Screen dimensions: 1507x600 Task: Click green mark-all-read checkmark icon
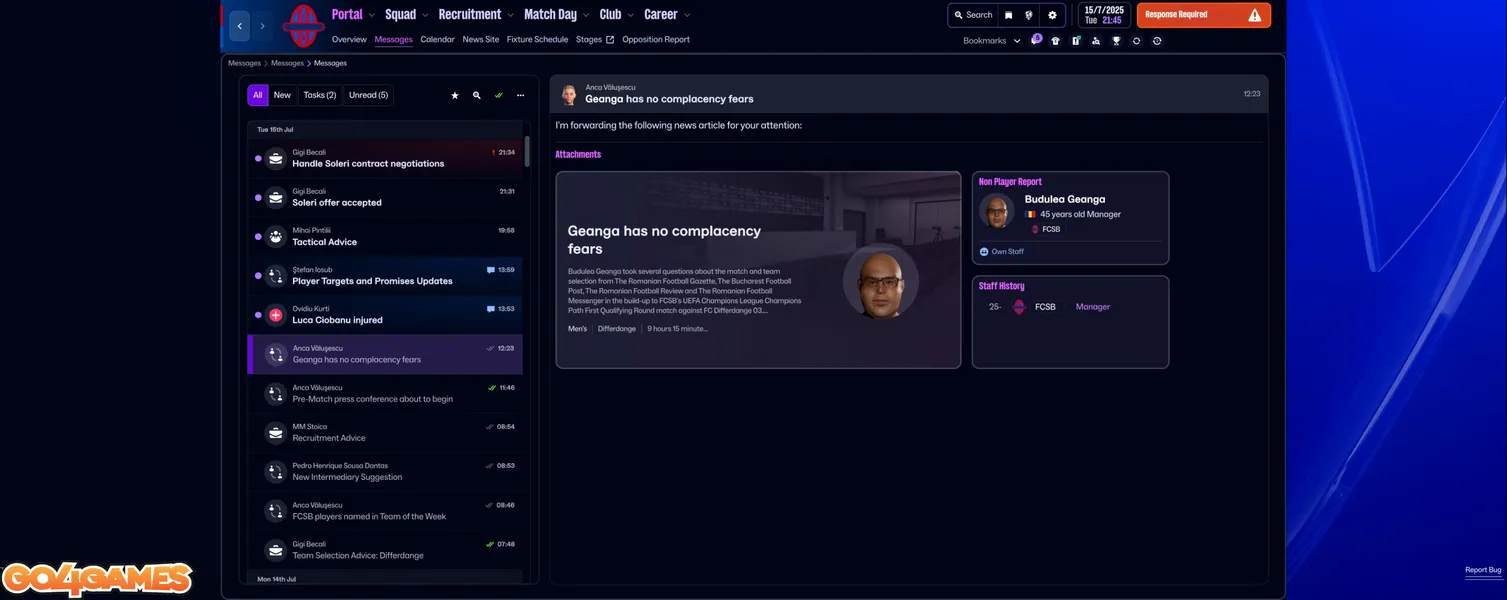point(499,96)
